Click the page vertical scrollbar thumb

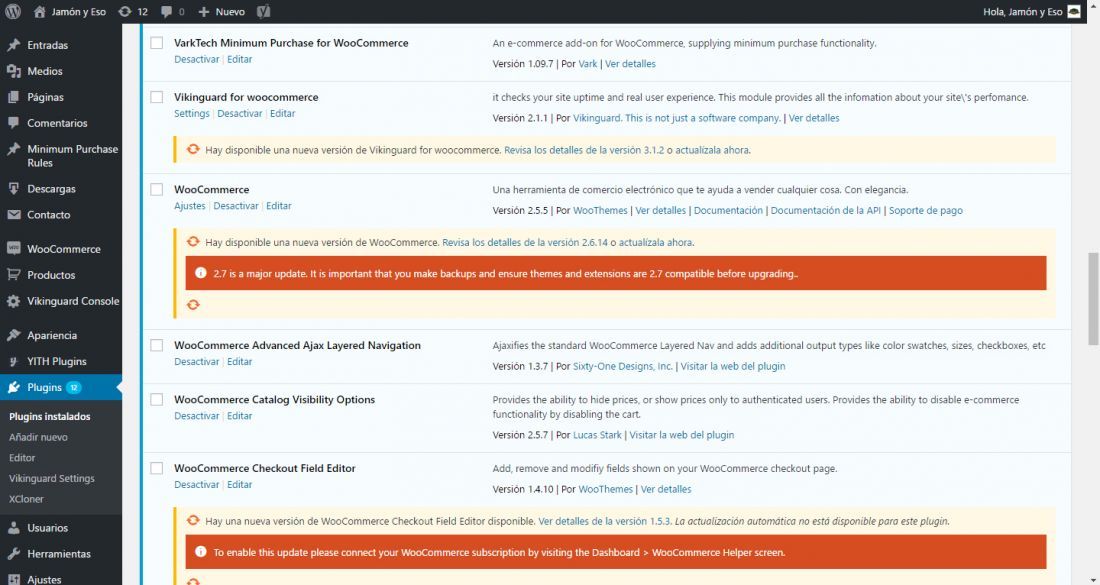tap(1092, 299)
